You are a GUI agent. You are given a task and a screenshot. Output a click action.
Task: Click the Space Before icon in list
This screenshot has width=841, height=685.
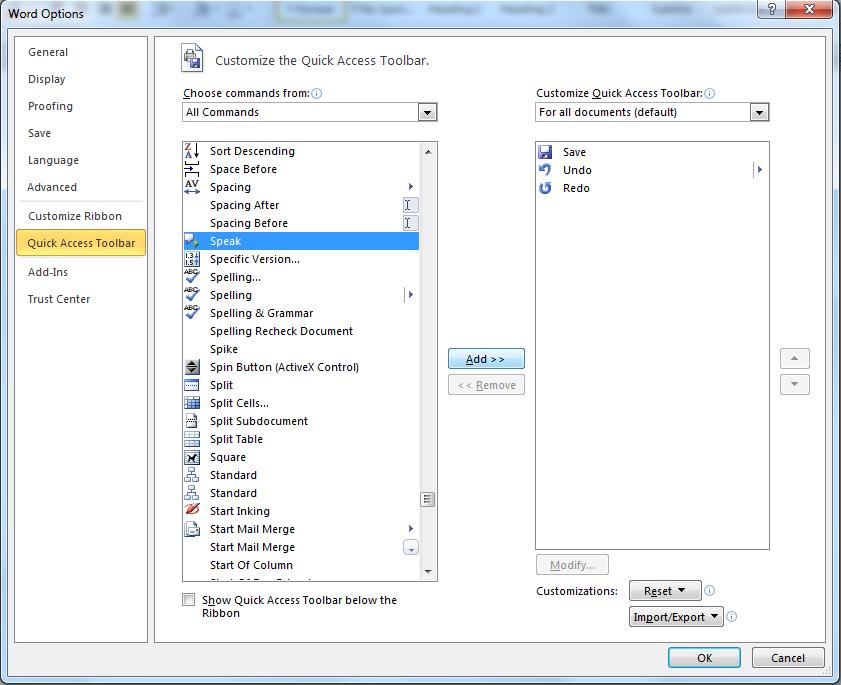191,169
